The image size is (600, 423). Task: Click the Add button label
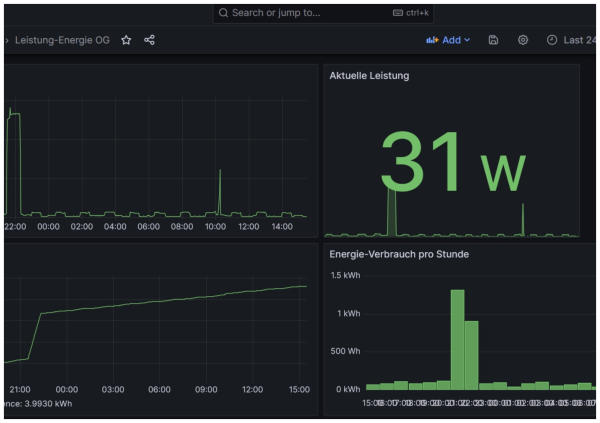pyautogui.click(x=451, y=40)
